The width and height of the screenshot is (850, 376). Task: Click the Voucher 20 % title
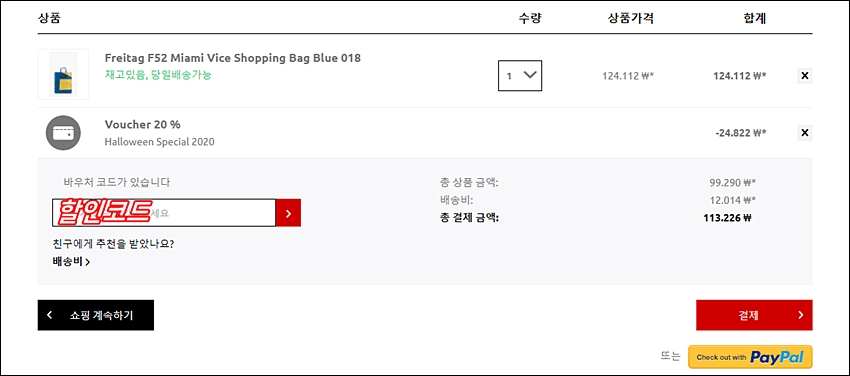tap(143, 125)
